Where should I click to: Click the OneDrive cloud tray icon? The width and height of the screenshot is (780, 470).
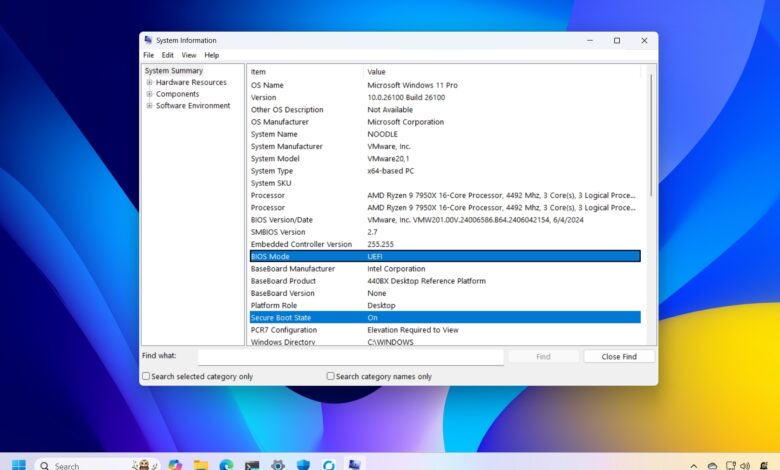point(712,466)
